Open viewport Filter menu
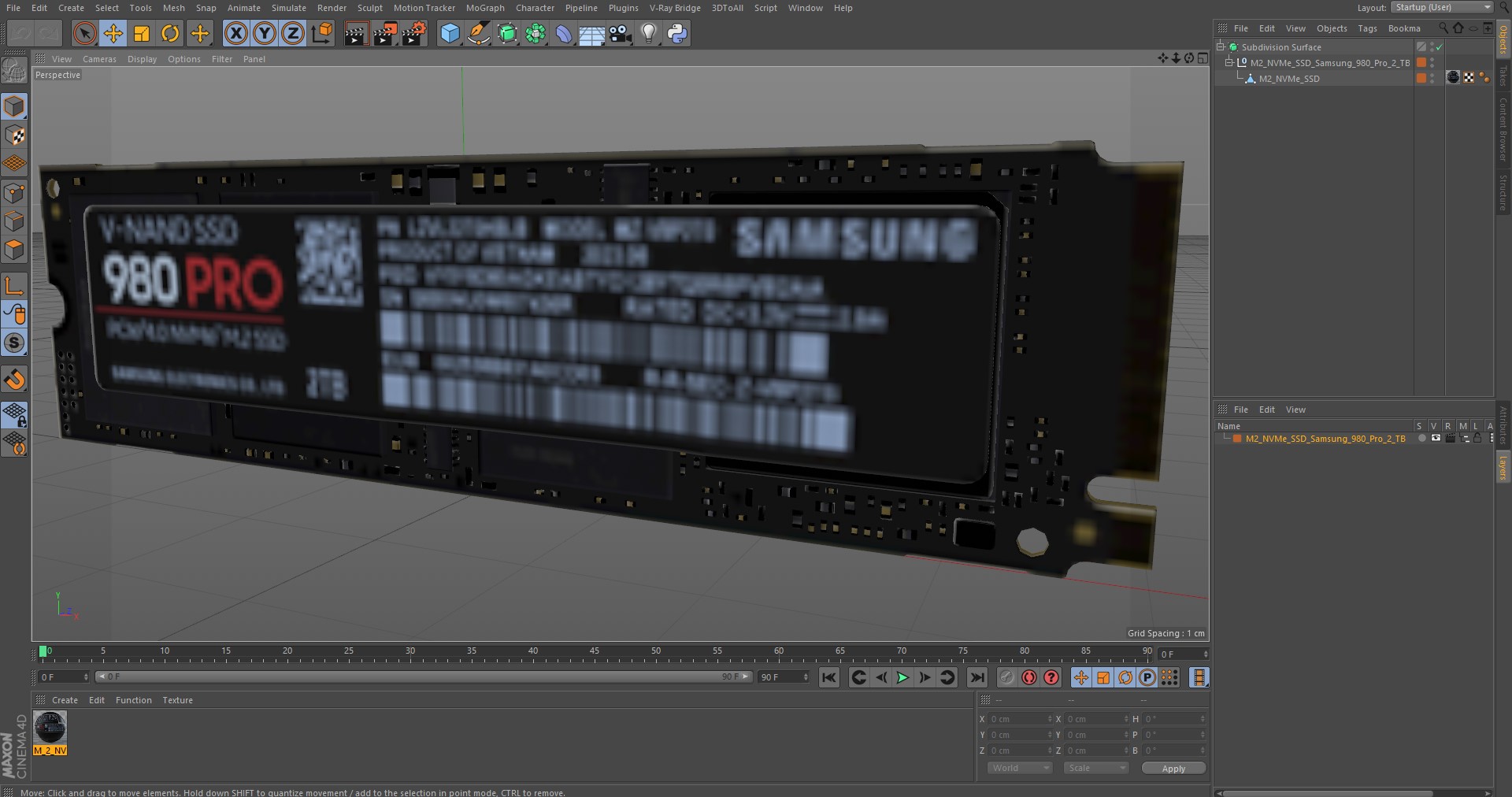 click(x=222, y=59)
